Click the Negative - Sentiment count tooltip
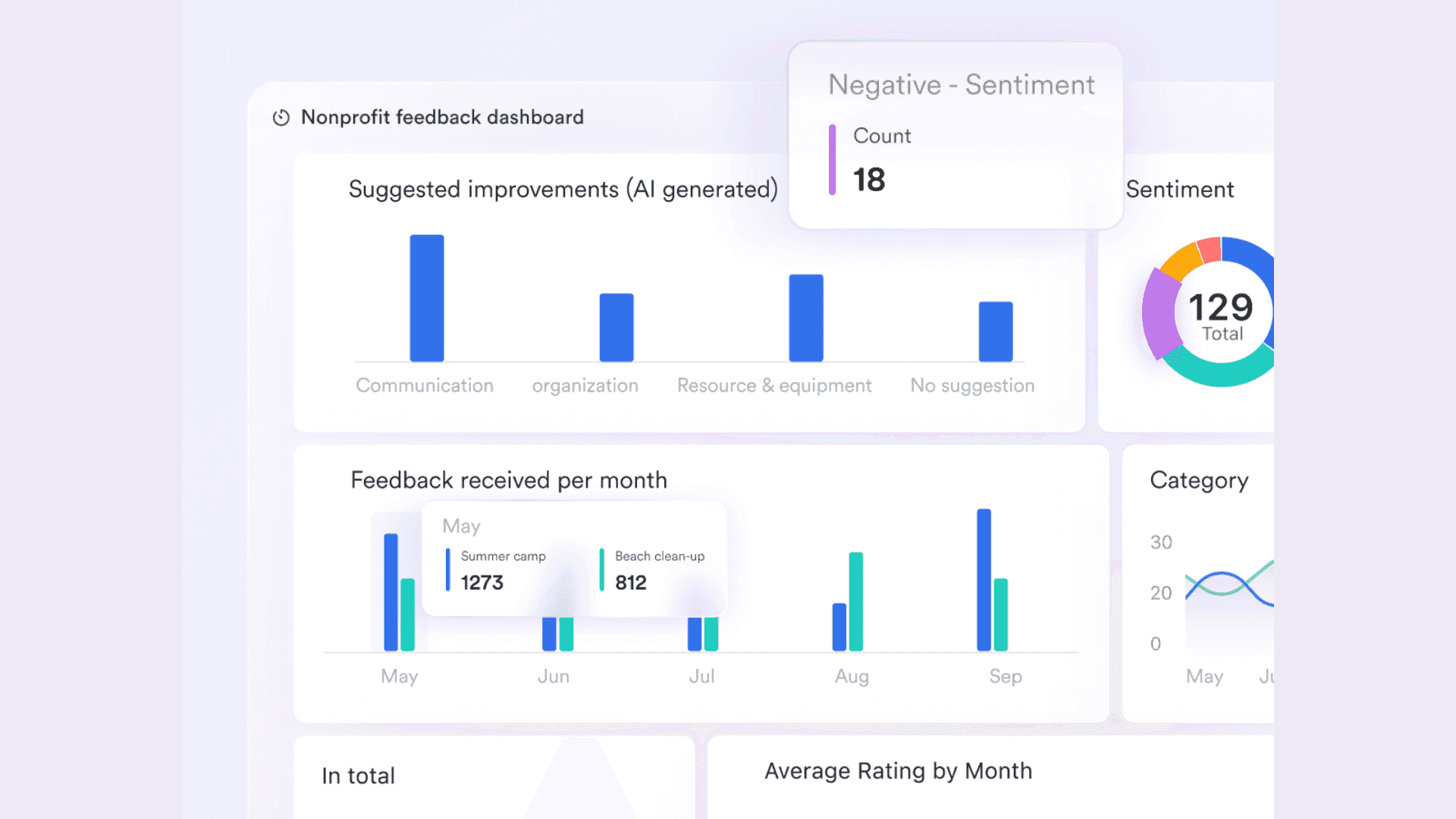 click(955, 136)
